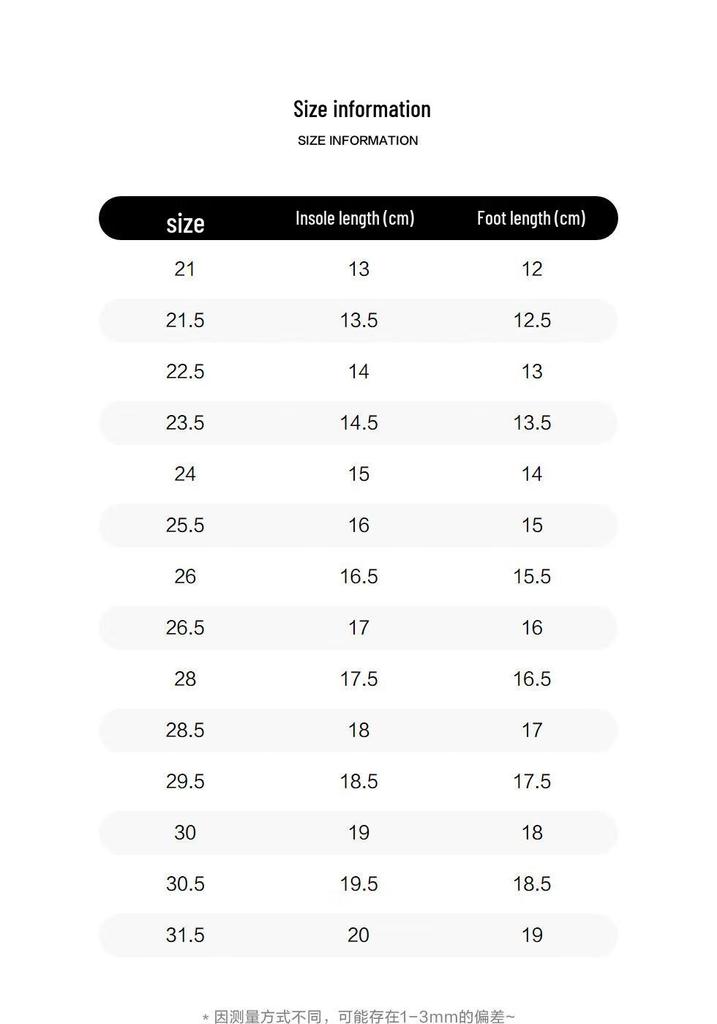Select the size 26.5 cell

click(x=185, y=628)
